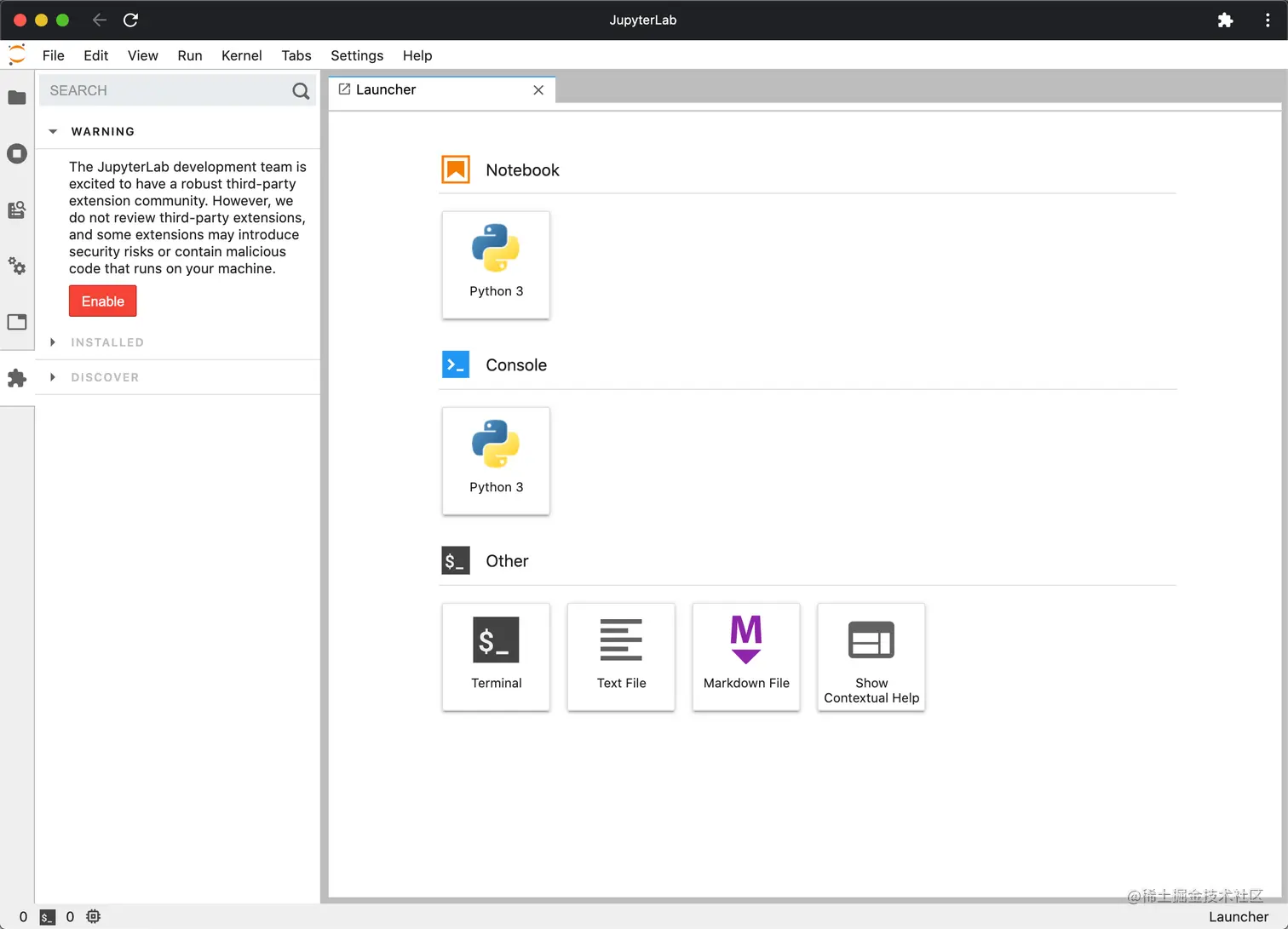Viewport: 1288px width, 929px height.
Task: Open the Edit menu
Action: pyautogui.click(x=96, y=55)
